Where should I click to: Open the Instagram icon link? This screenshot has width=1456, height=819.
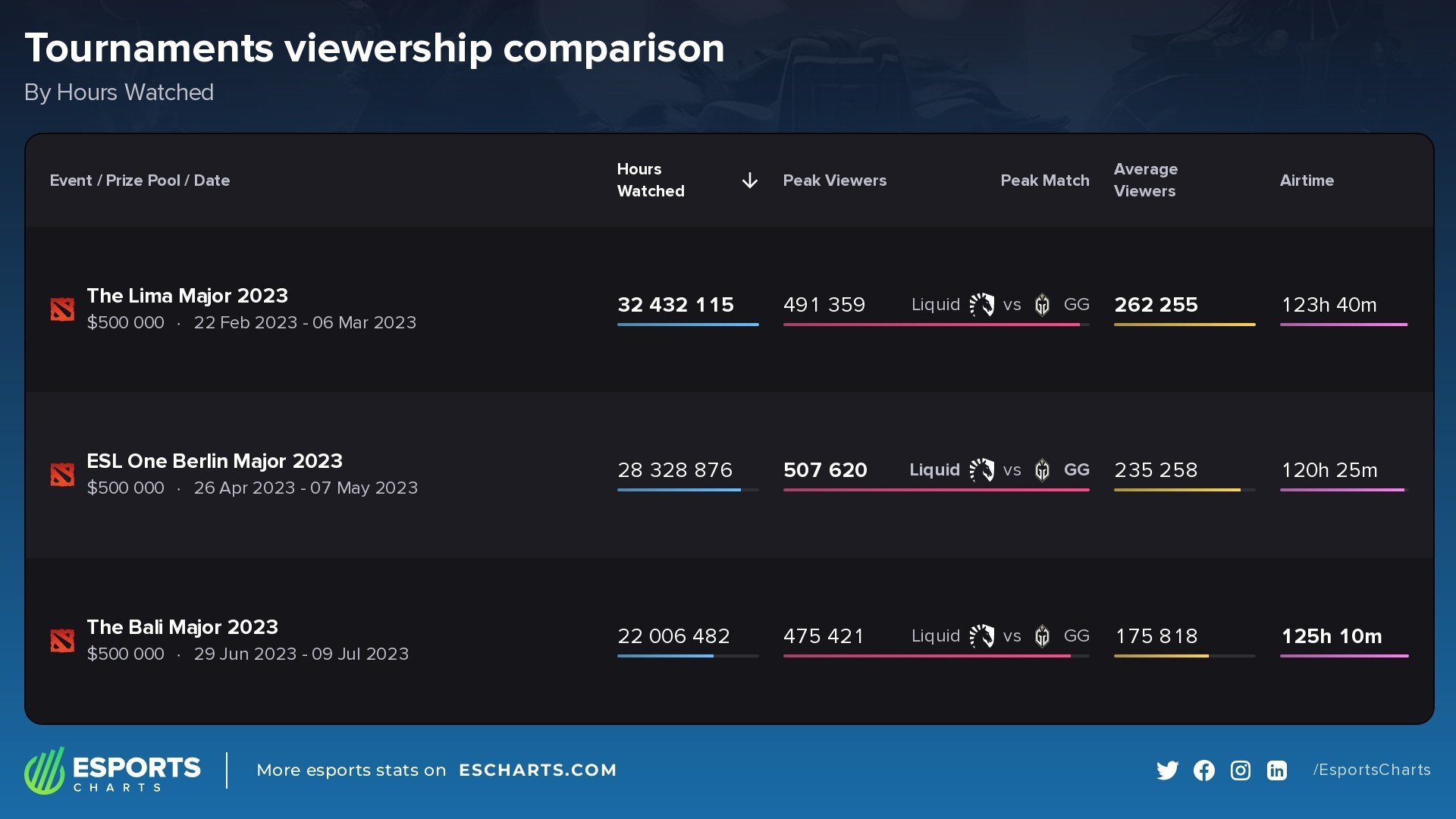[x=1240, y=770]
